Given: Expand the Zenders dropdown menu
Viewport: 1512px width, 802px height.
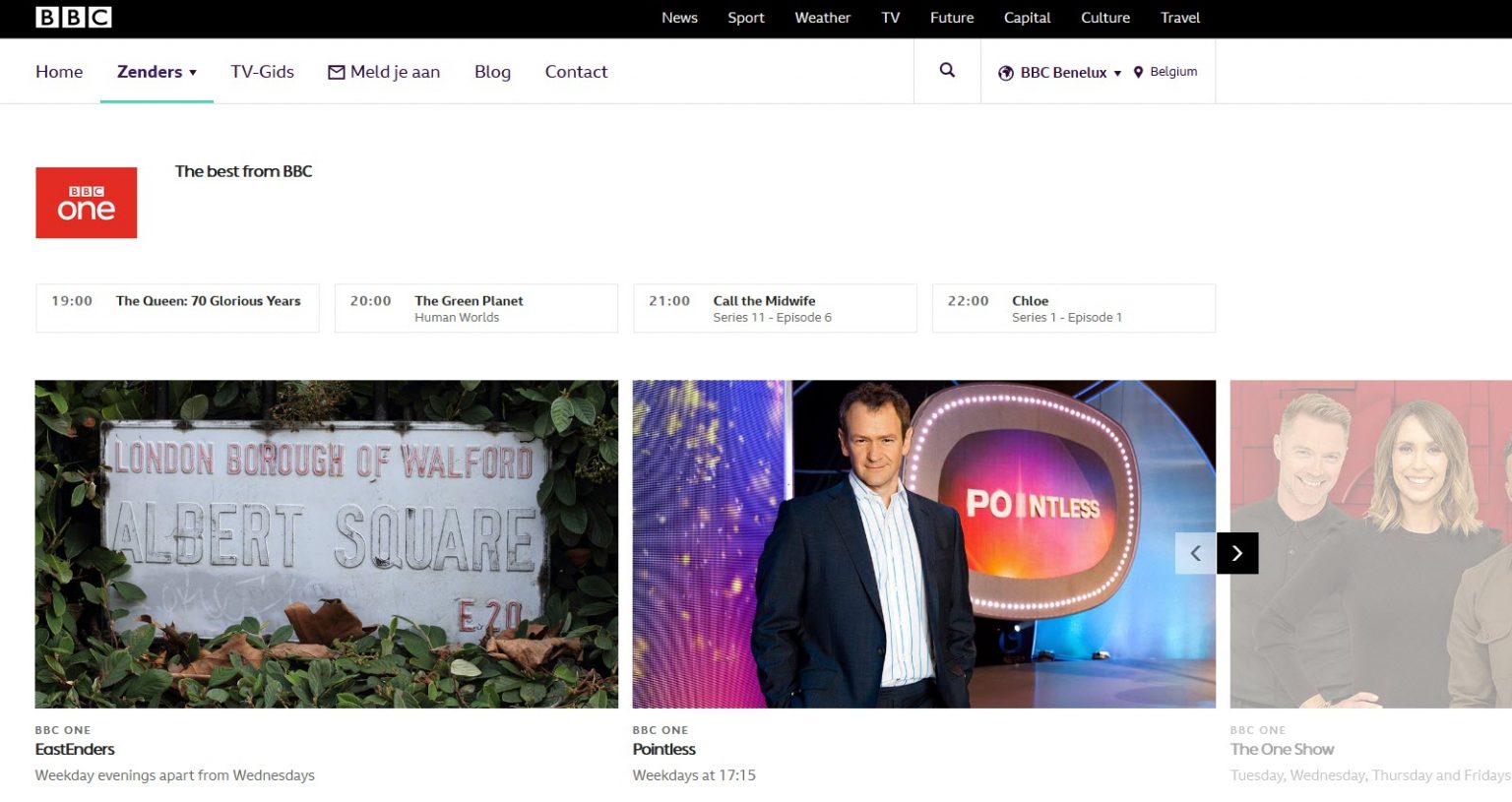Looking at the screenshot, I should (156, 71).
